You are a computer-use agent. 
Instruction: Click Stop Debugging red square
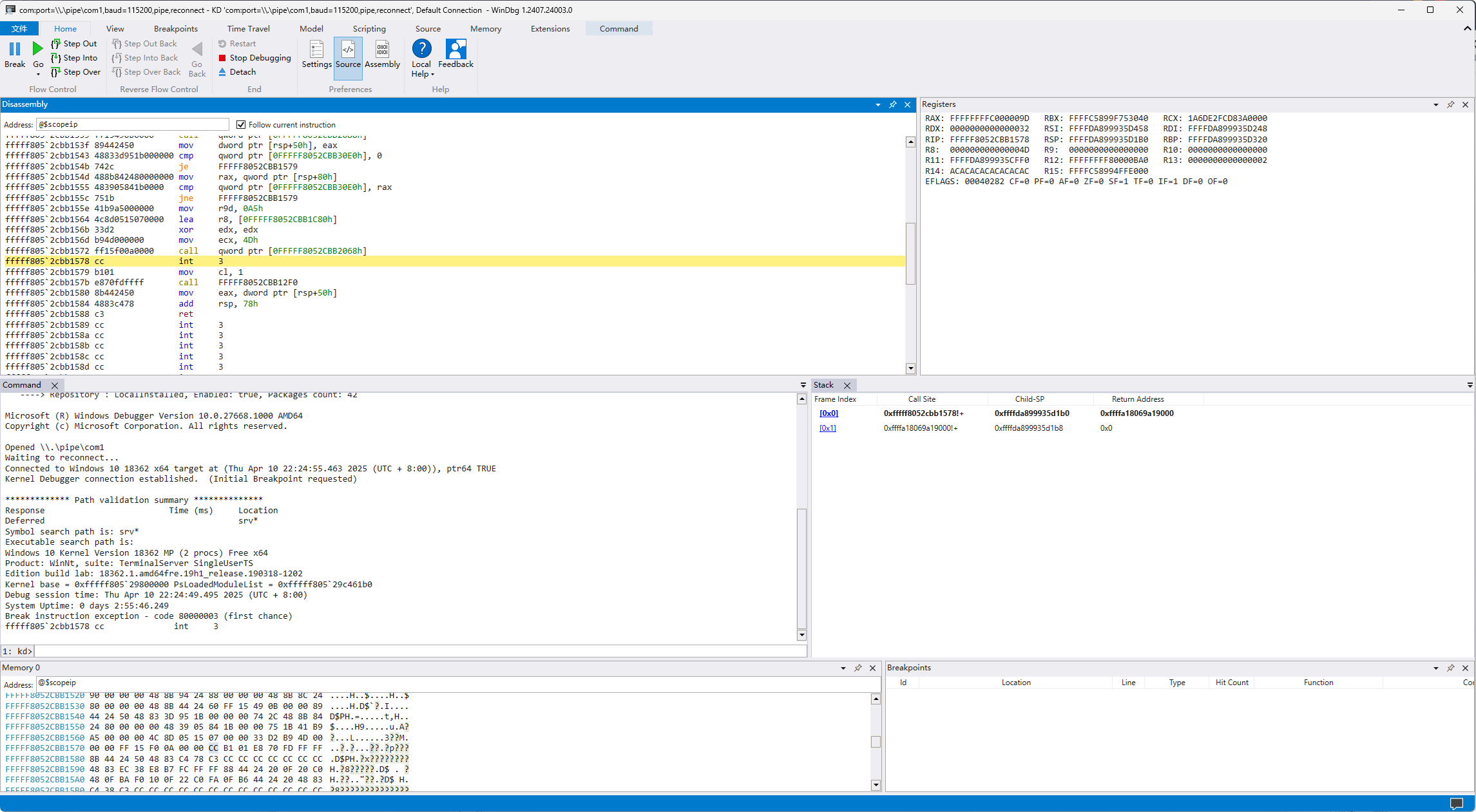point(222,58)
